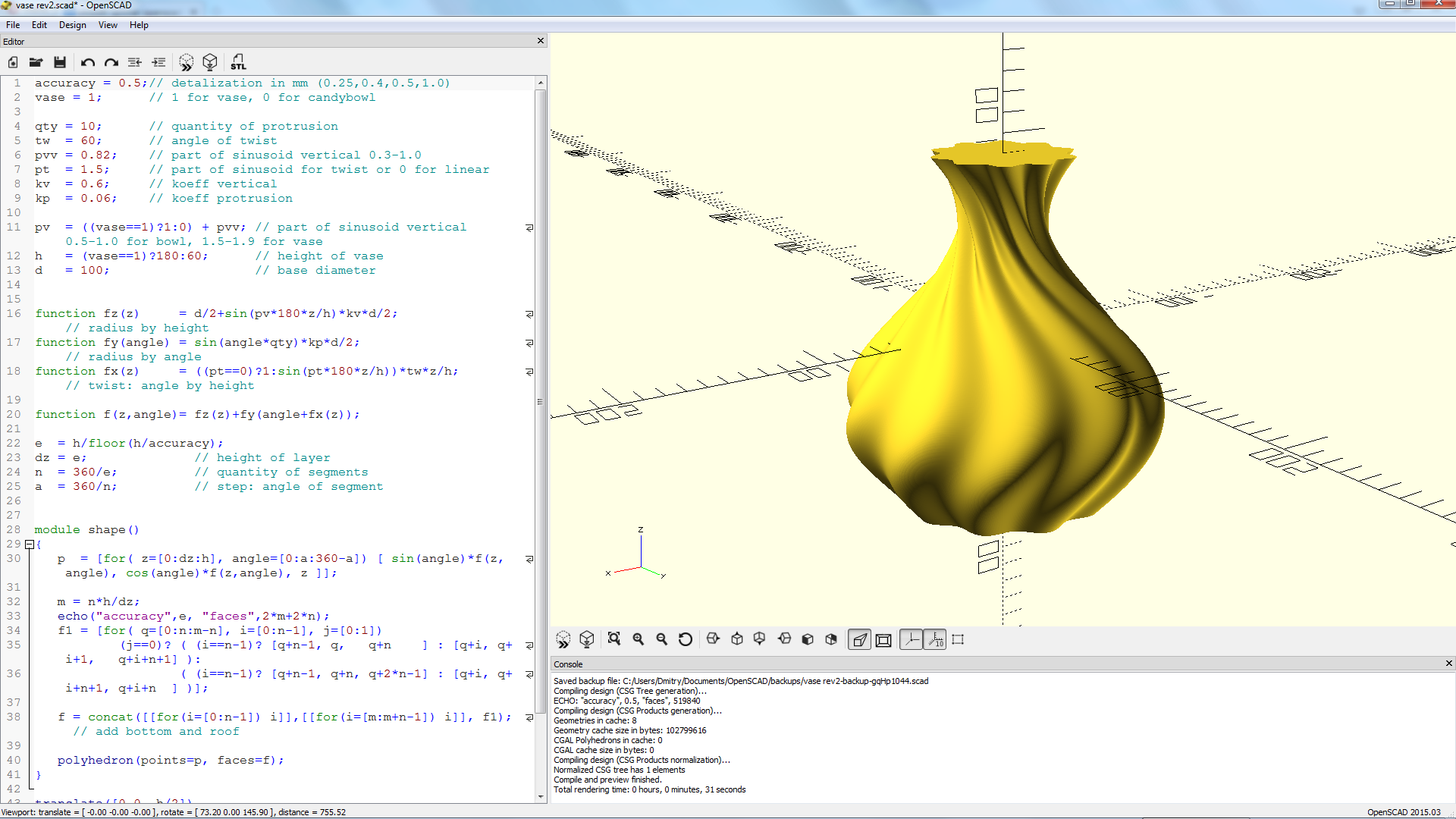
Task: Click the Viewport translate status bar text
Action: (x=174, y=812)
